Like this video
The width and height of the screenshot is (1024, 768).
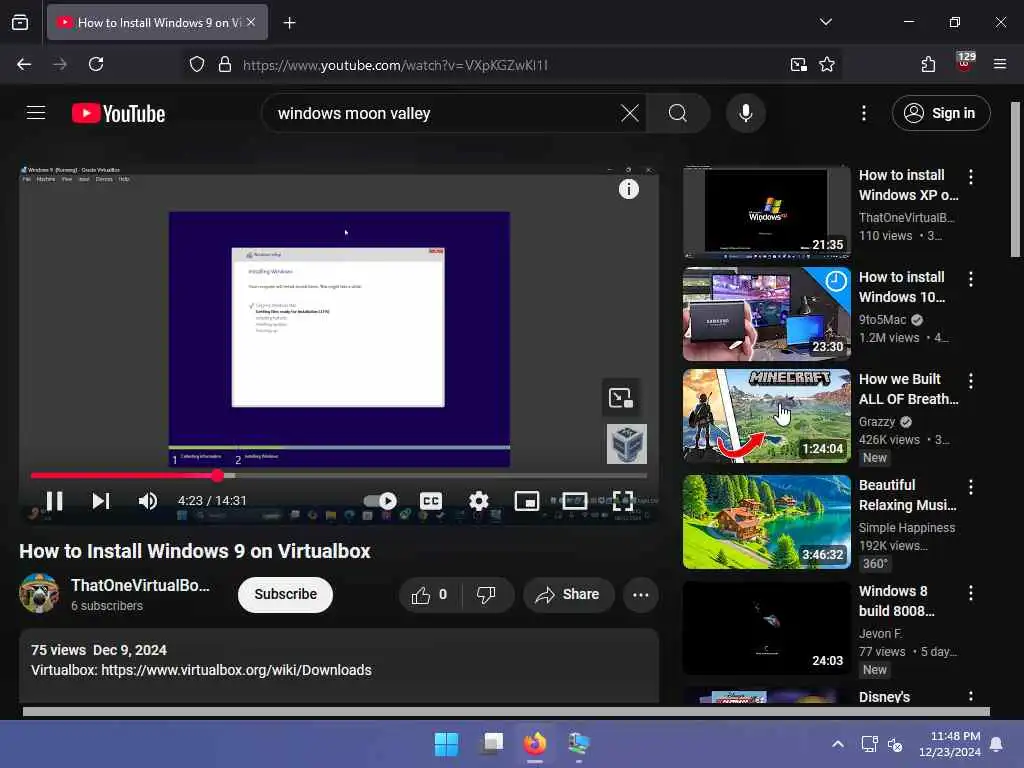[429, 594]
